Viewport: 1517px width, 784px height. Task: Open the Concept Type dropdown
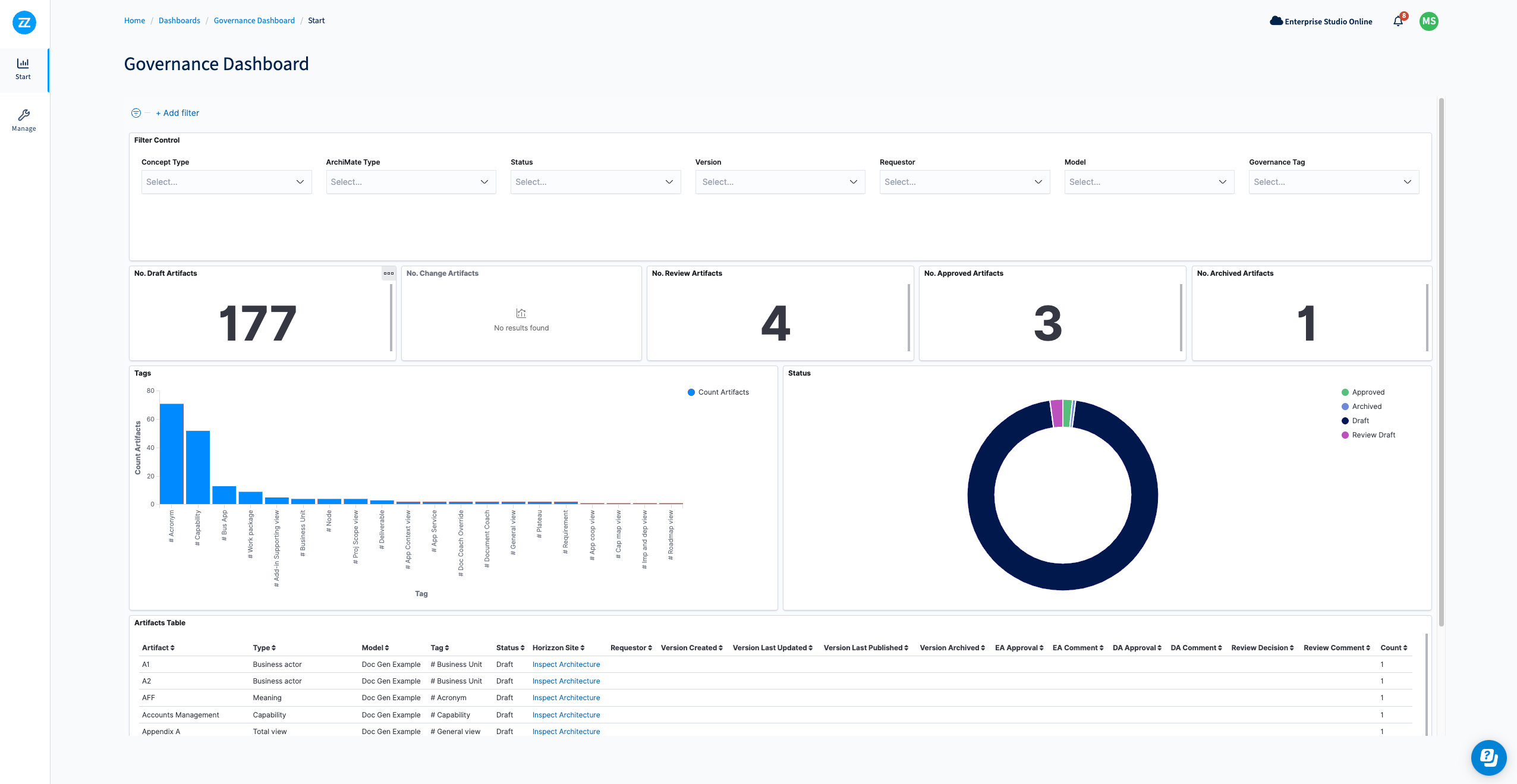pyautogui.click(x=226, y=181)
